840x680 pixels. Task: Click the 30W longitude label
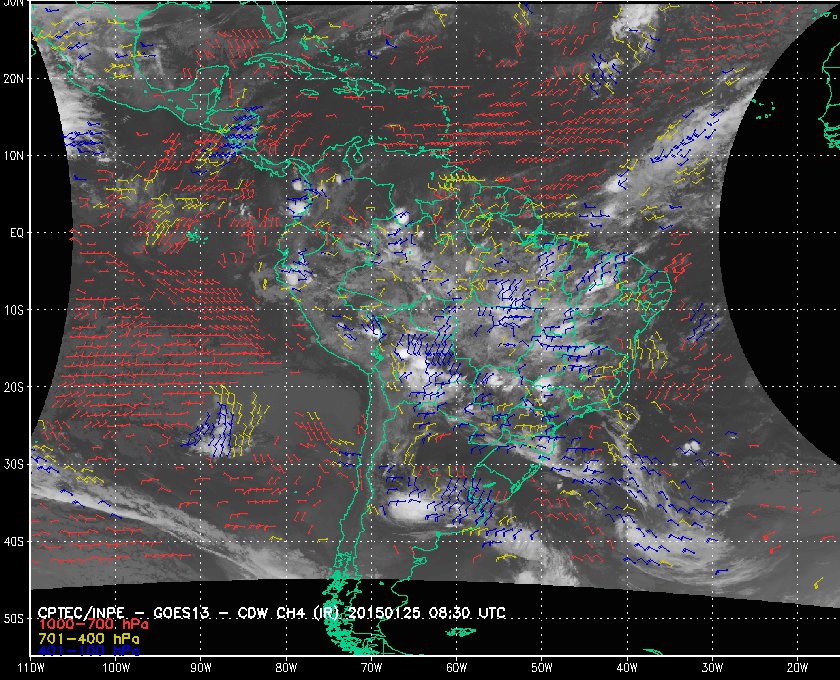[x=712, y=668]
